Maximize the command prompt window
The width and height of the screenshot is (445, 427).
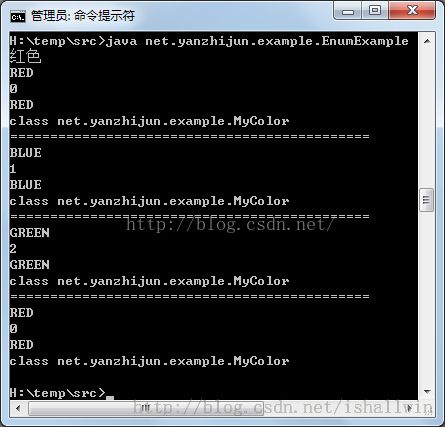point(375,11)
